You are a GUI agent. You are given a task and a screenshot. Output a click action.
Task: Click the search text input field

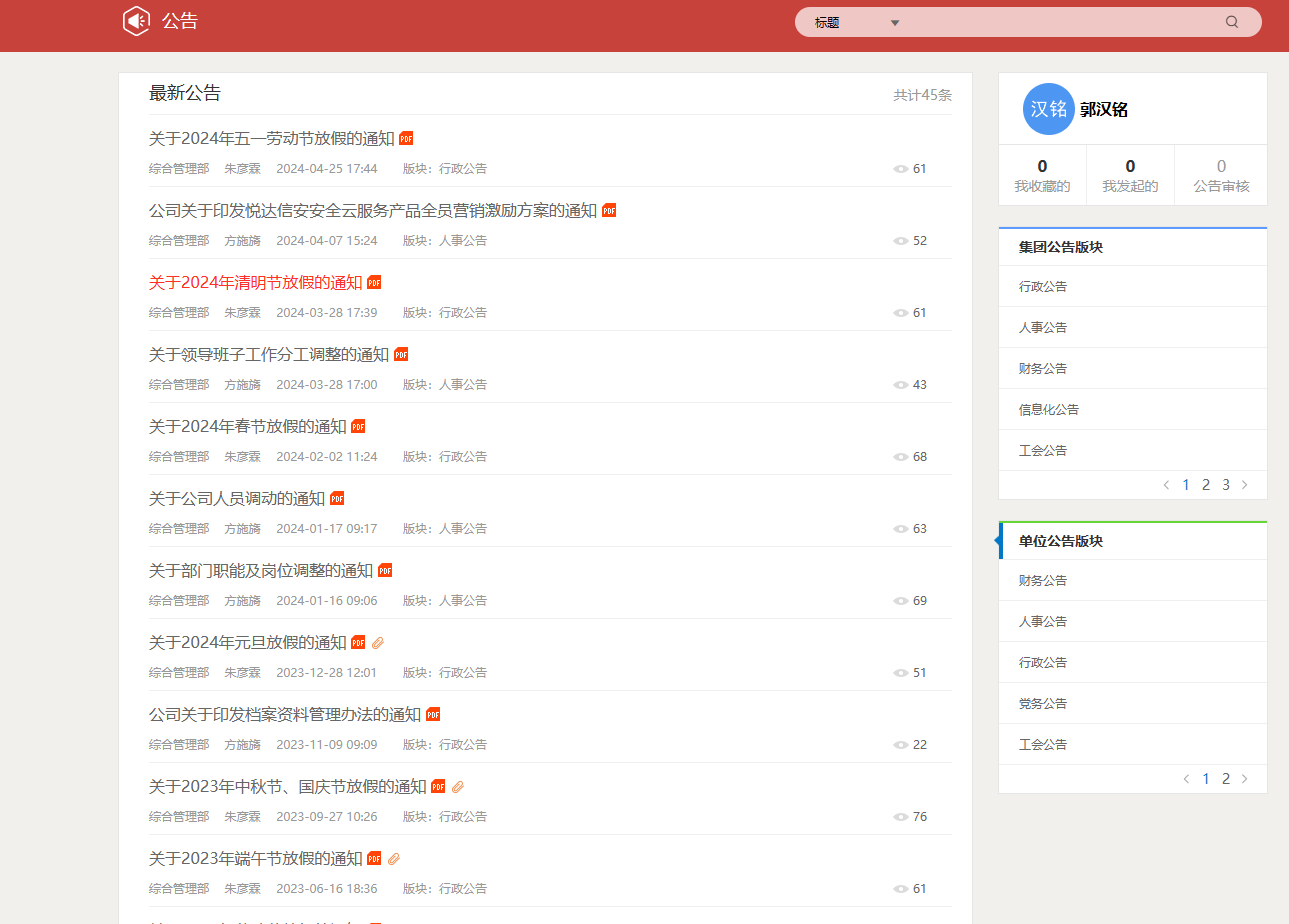coord(1060,22)
